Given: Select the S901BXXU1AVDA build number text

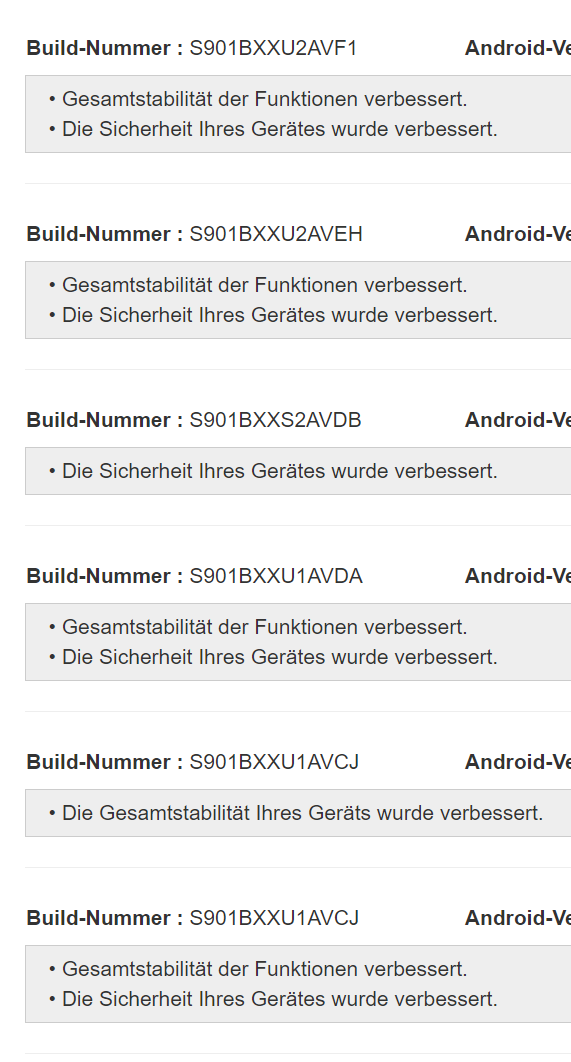Looking at the screenshot, I should pyautogui.click(x=276, y=576).
